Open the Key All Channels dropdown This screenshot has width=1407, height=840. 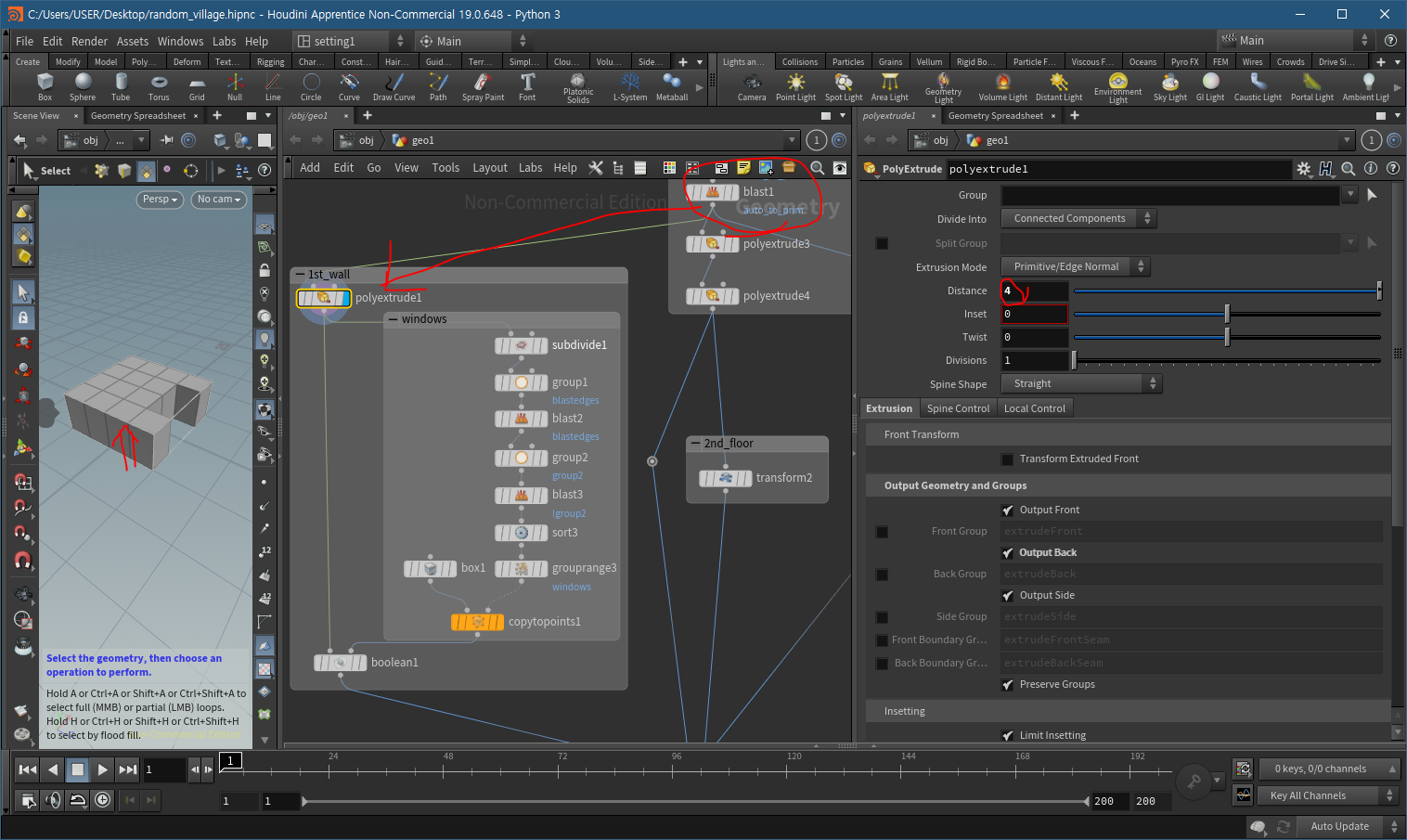click(1328, 795)
